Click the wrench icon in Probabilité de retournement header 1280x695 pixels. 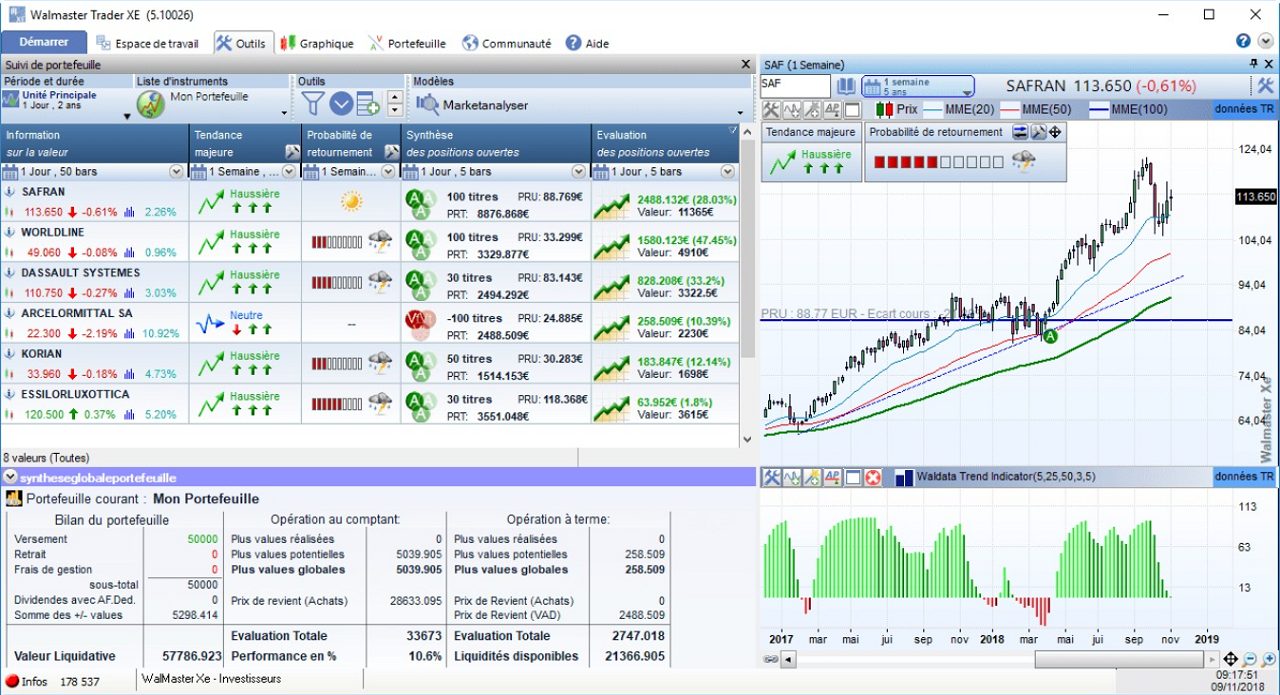(x=391, y=152)
